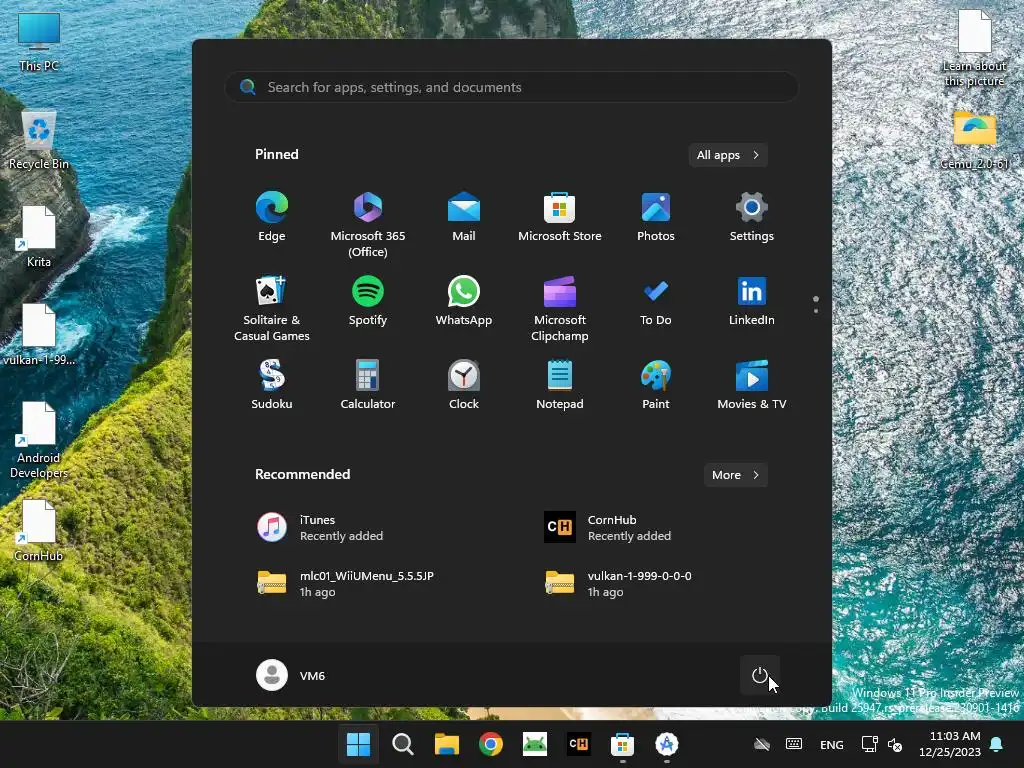This screenshot has height=768, width=1024.
Task: Open Movies & TV
Action: (x=752, y=385)
